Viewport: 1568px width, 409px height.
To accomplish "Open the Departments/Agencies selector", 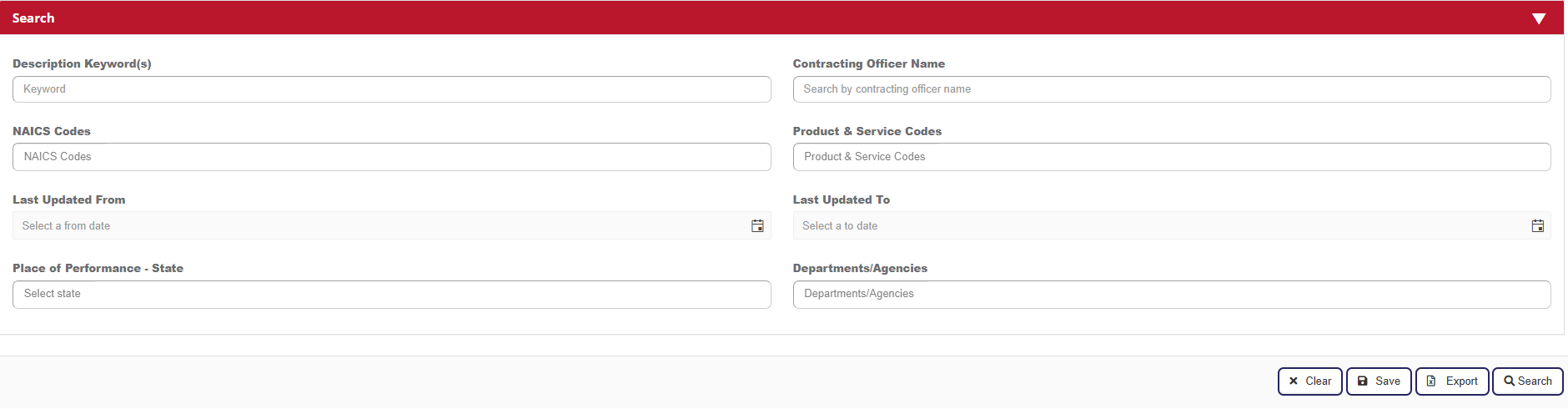I will tap(1172, 295).
